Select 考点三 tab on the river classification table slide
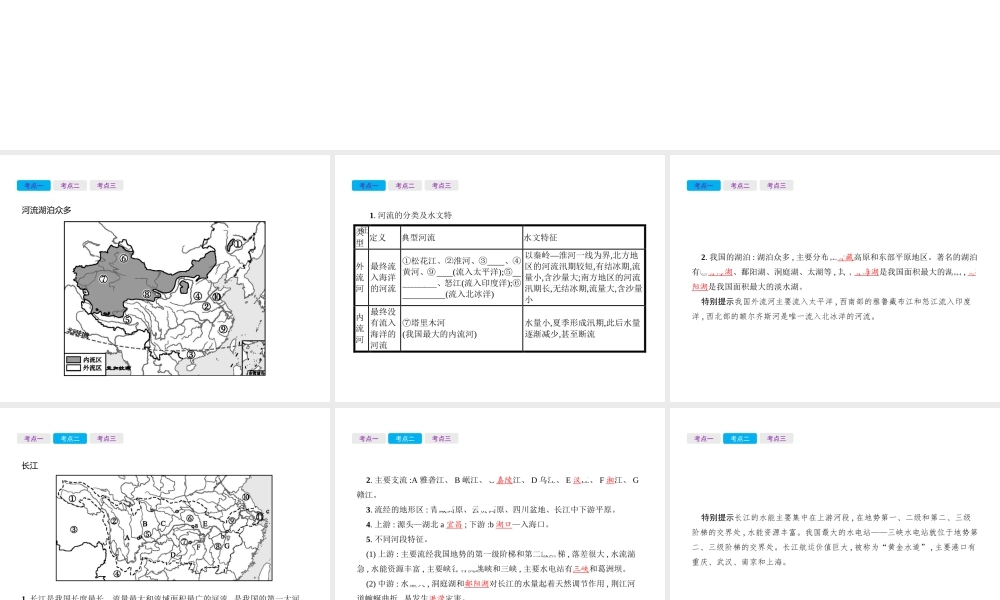The width and height of the screenshot is (1000, 600). (441, 186)
